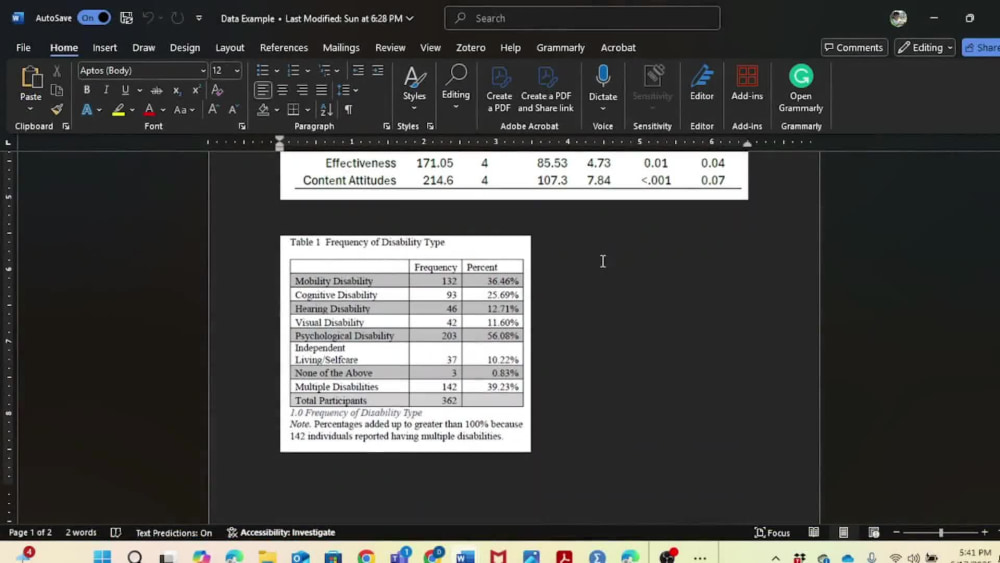The image size is (1000, 563).
Task: Switch to Web Layout view icon
Action: [x=874, y=532]
